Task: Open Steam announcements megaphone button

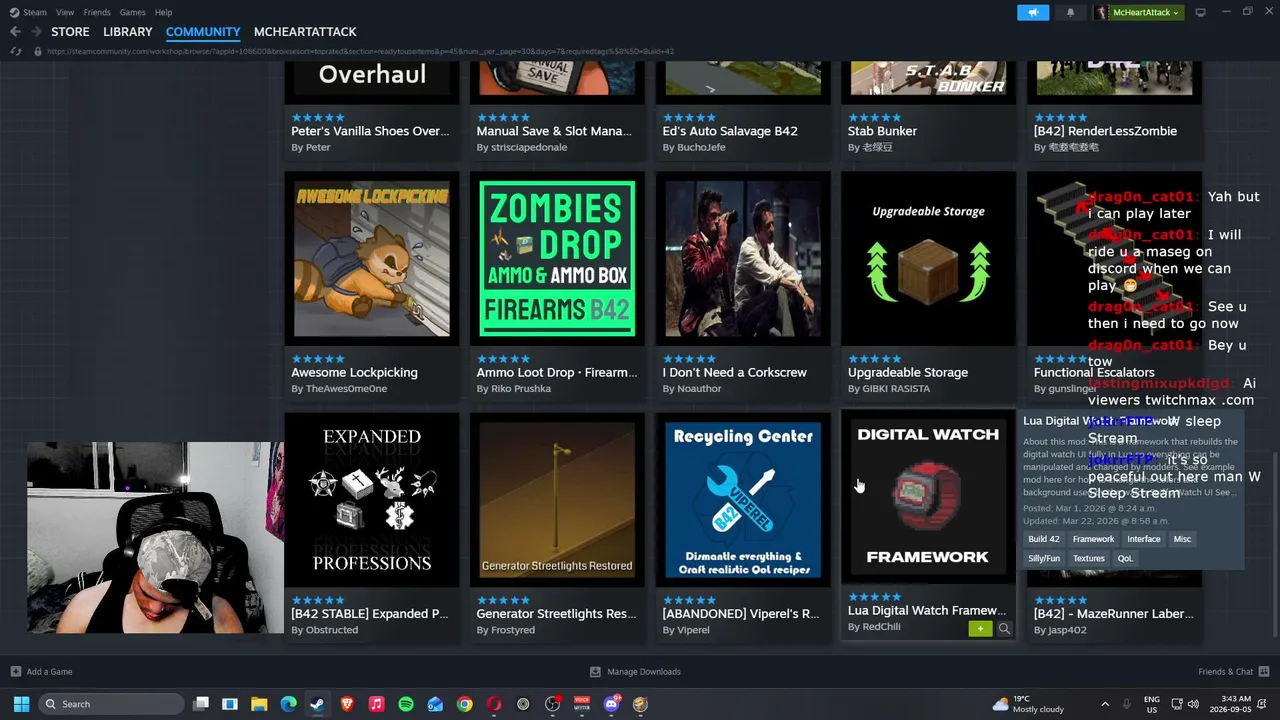Action: [x=1033, y=12]
